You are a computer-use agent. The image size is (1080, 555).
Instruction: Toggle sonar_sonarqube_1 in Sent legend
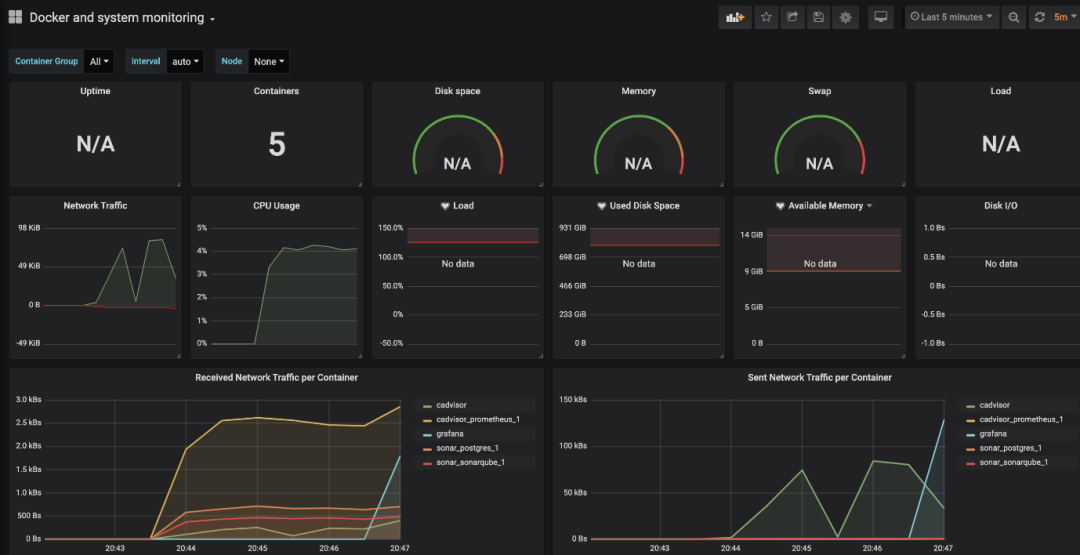(x=1014, y=462)
